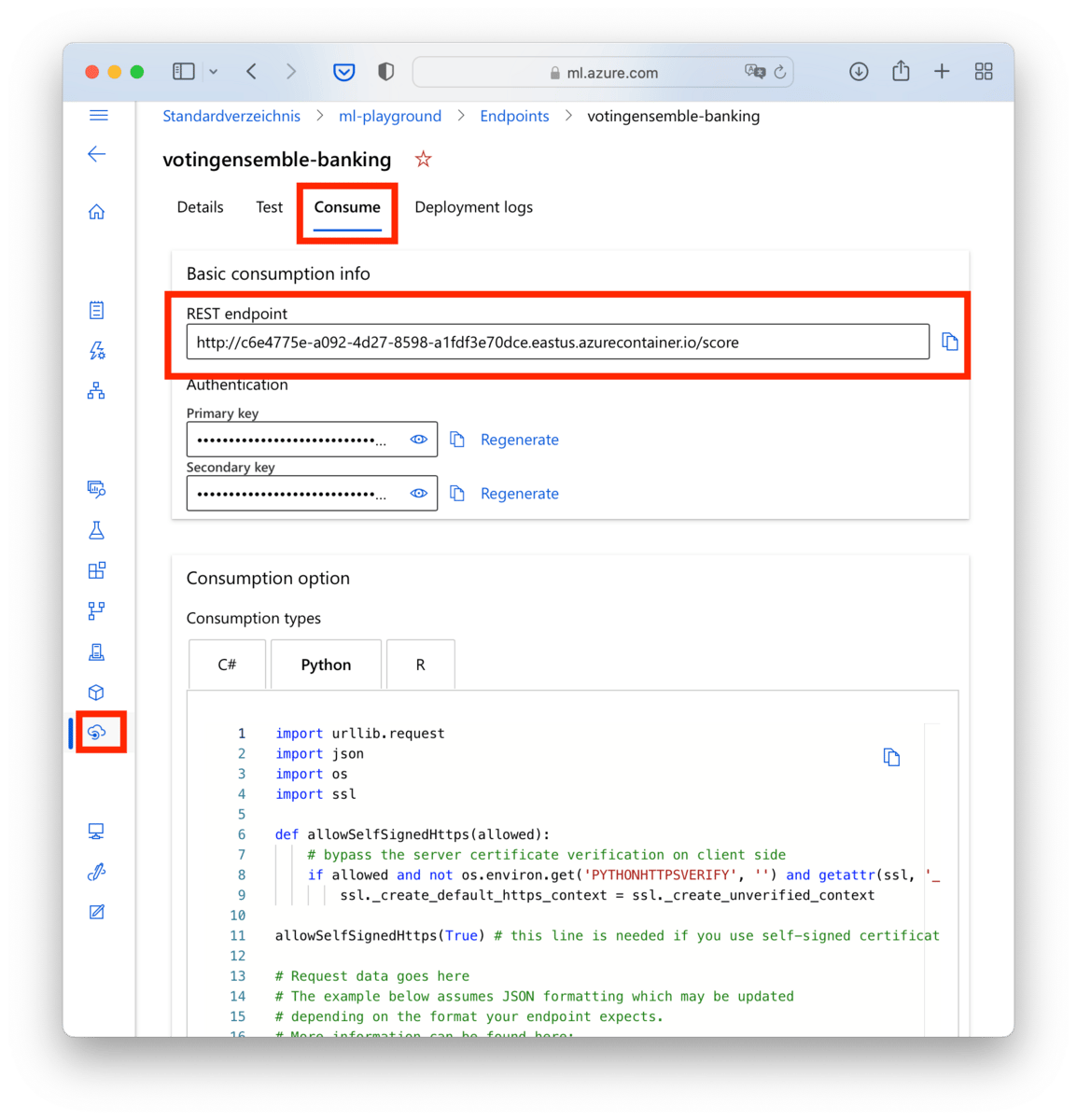
Task: Click the privacy shield icon
Action: [x=385, y=72]
